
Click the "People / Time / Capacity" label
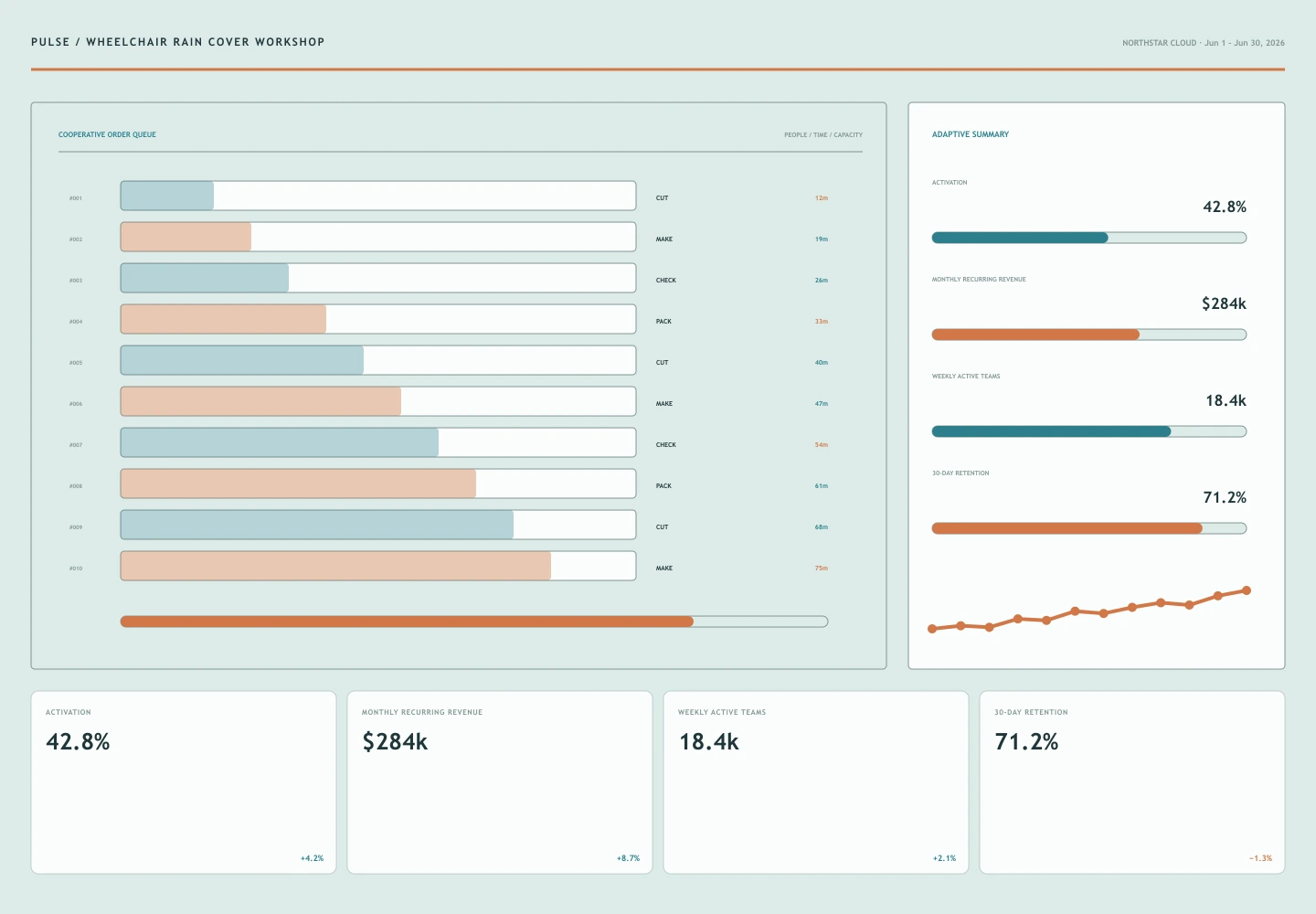(x=823, y=135)
